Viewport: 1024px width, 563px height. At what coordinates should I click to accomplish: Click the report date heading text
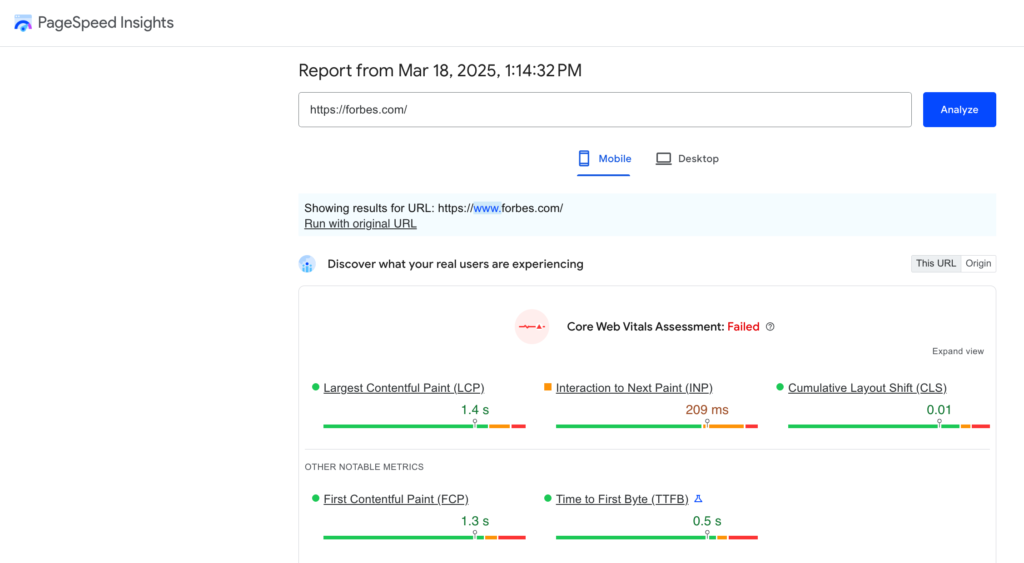pyautogui.click(x=440, y=71)
